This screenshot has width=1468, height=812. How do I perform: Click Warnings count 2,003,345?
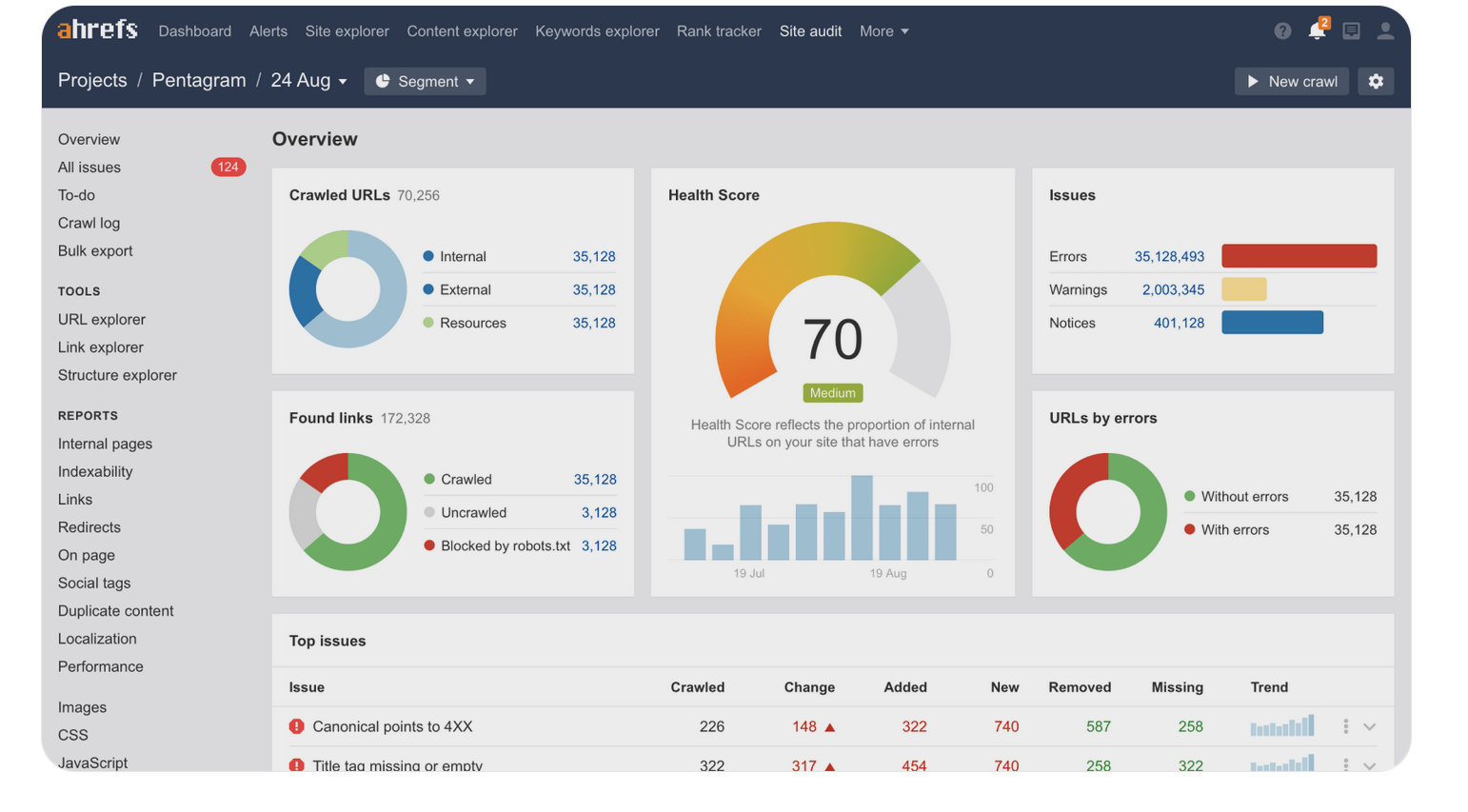[1173, 289]
